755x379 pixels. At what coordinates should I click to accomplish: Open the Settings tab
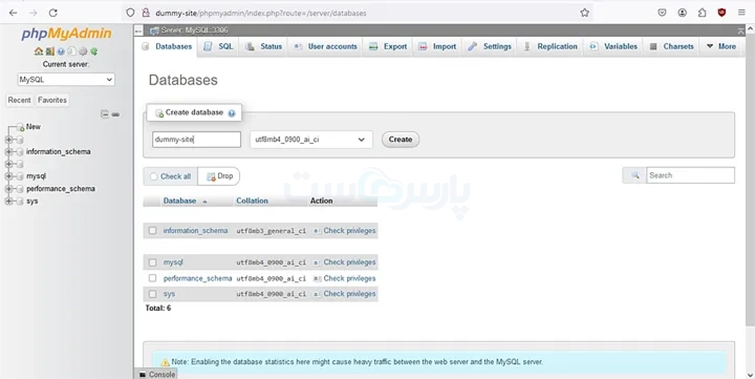(490, 47)
